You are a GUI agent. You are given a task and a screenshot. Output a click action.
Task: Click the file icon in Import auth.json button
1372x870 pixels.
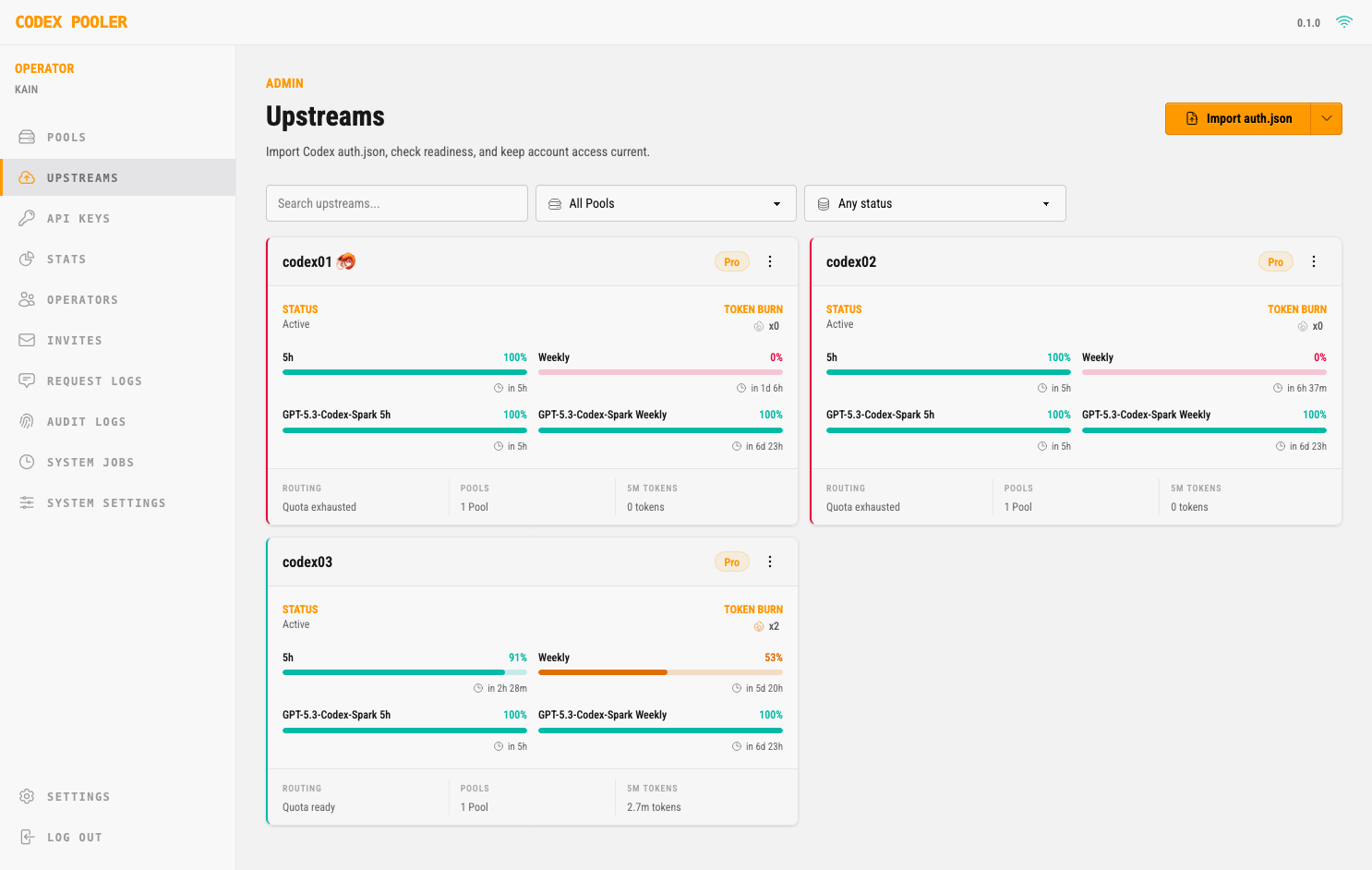(1192, 118)
